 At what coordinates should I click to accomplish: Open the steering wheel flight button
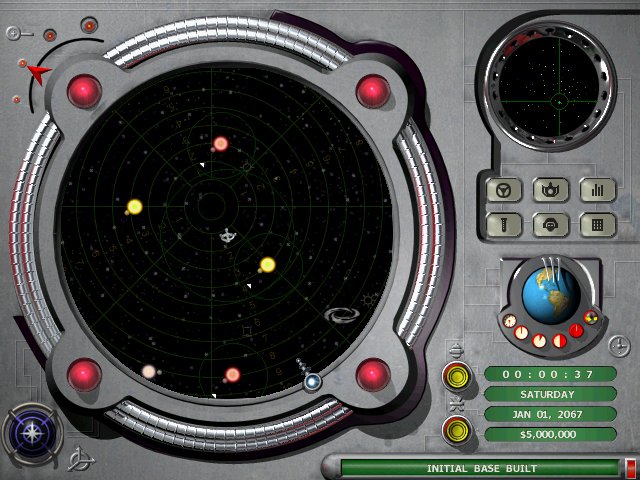pos(504,190)
